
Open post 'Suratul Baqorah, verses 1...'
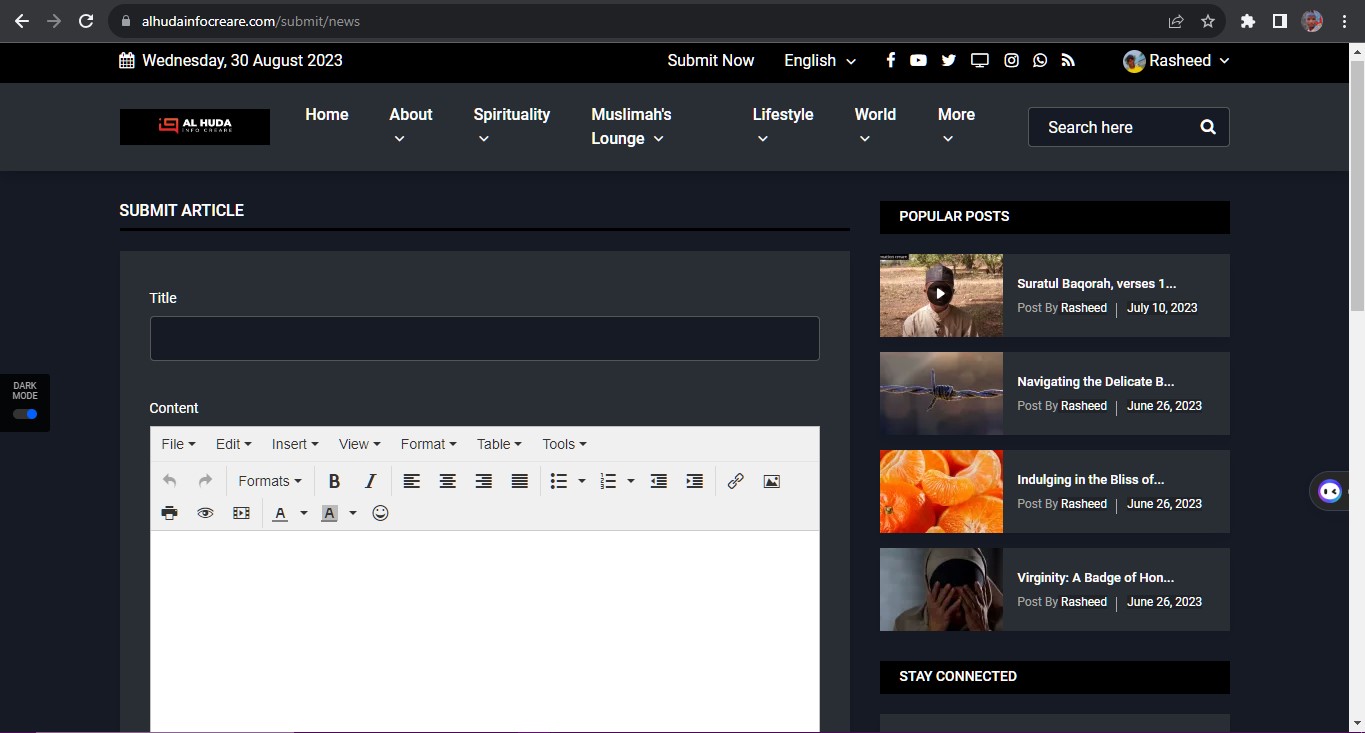[x=1096, y=284]
